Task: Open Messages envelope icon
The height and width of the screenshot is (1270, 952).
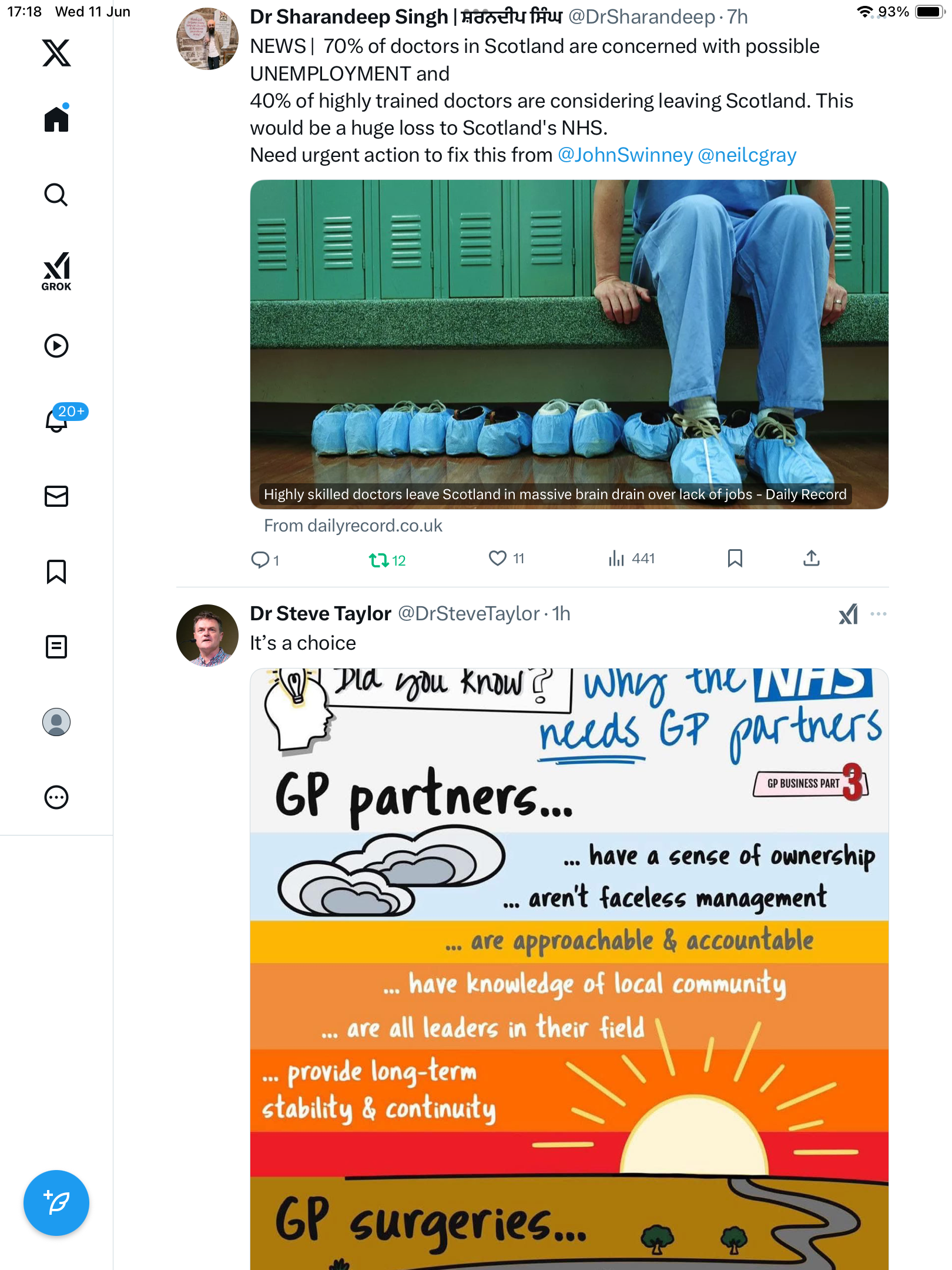Action: [56, 496]
